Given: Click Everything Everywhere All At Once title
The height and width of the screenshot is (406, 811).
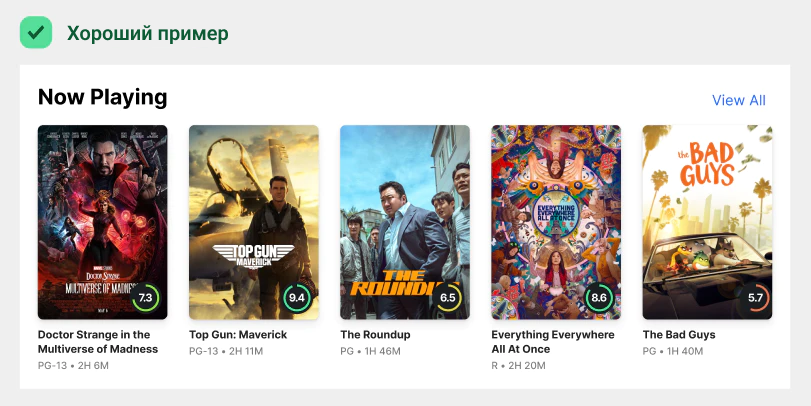Looking at the screenshot, I should 553,342.
